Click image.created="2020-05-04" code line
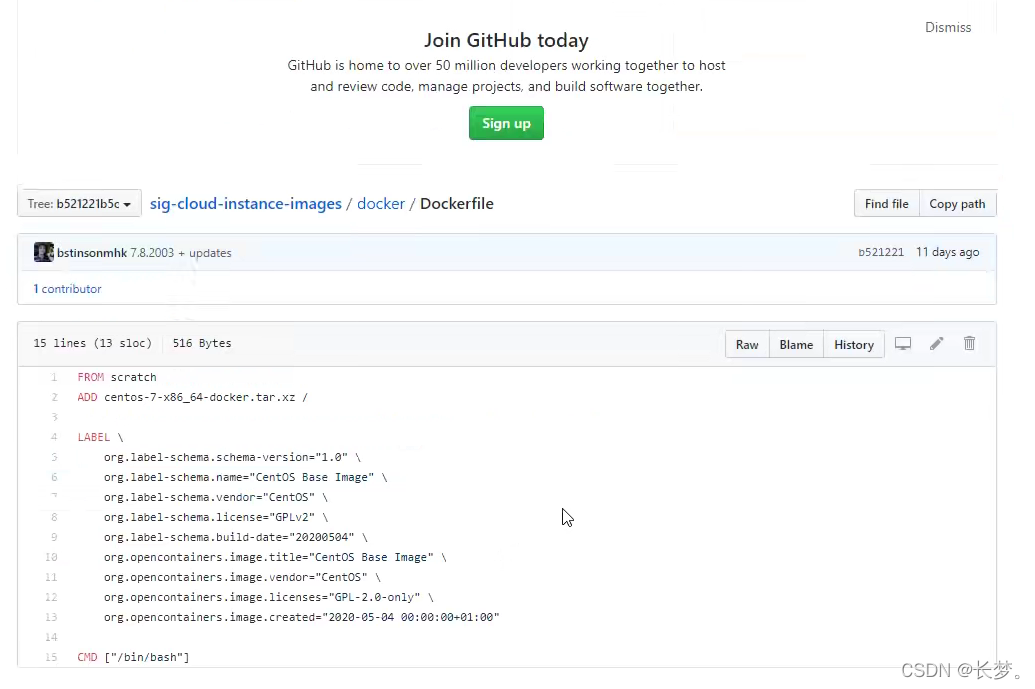The width and height of the screenshot is (1035, 689). coord(302,617)
